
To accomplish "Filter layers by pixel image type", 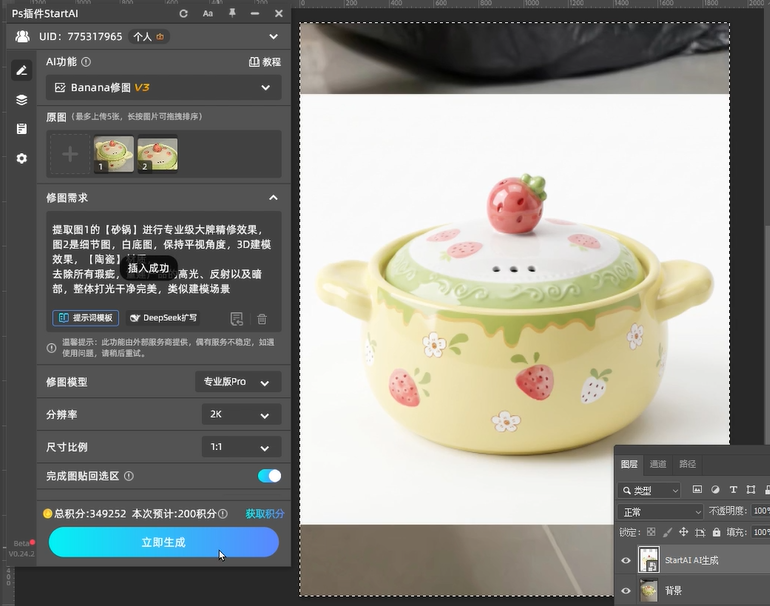I will (697, 490).
